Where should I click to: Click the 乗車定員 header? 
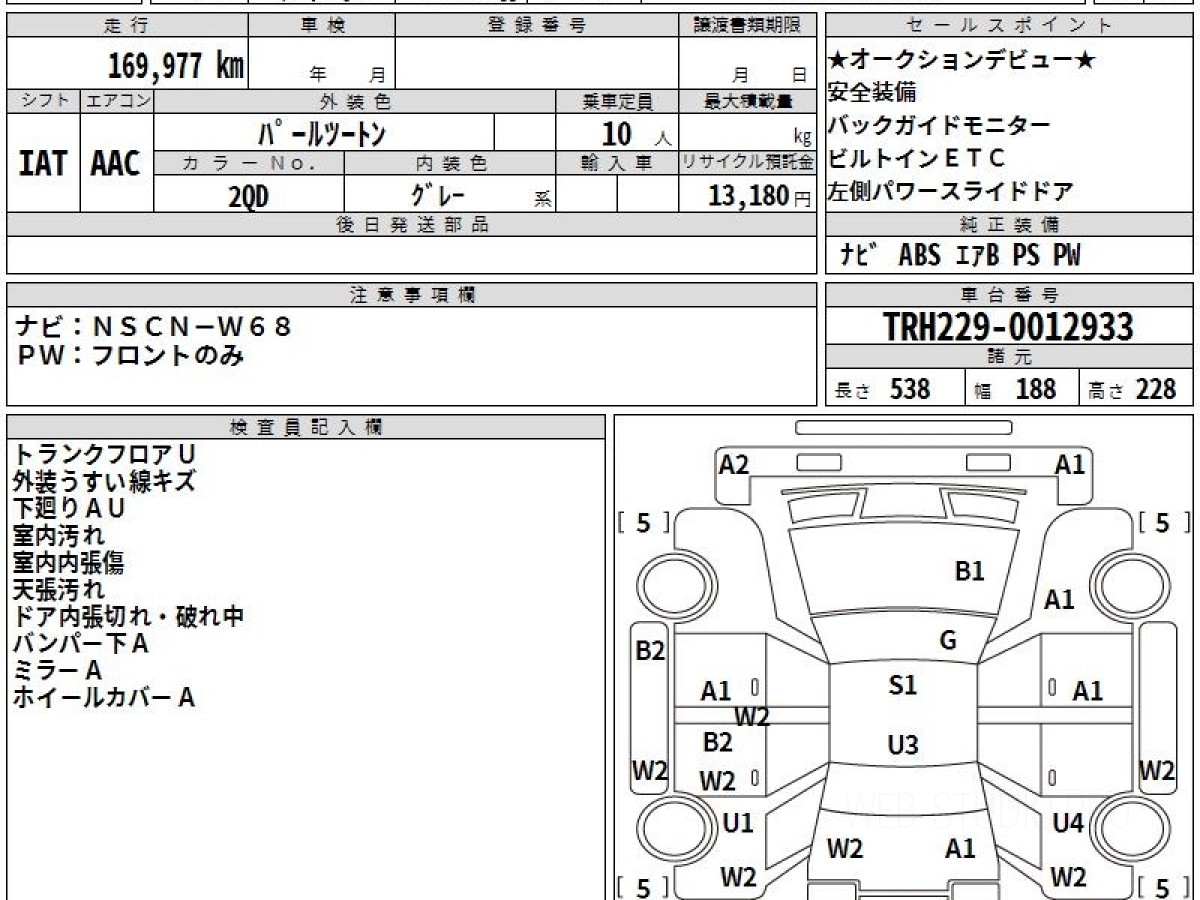pyautogui.click(x=618, y=101)
